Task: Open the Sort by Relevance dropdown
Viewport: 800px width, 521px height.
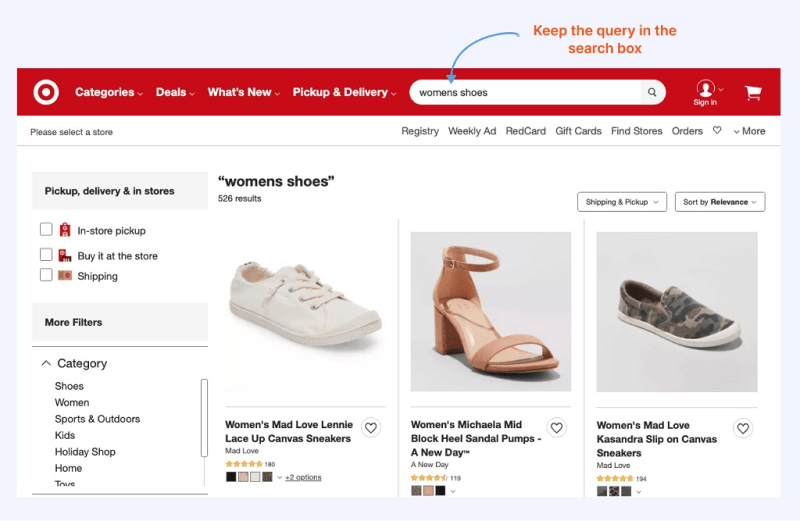Action: click(x=720, y=202)
